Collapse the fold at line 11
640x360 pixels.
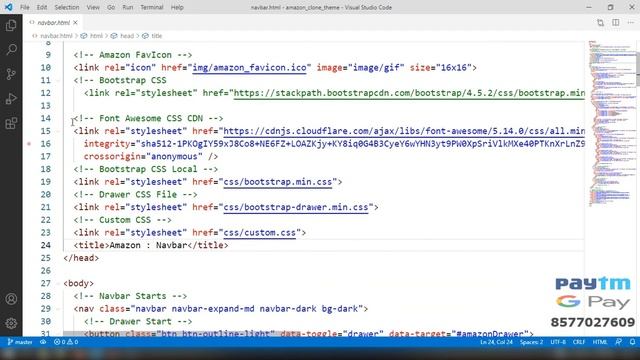coord(58,80)
